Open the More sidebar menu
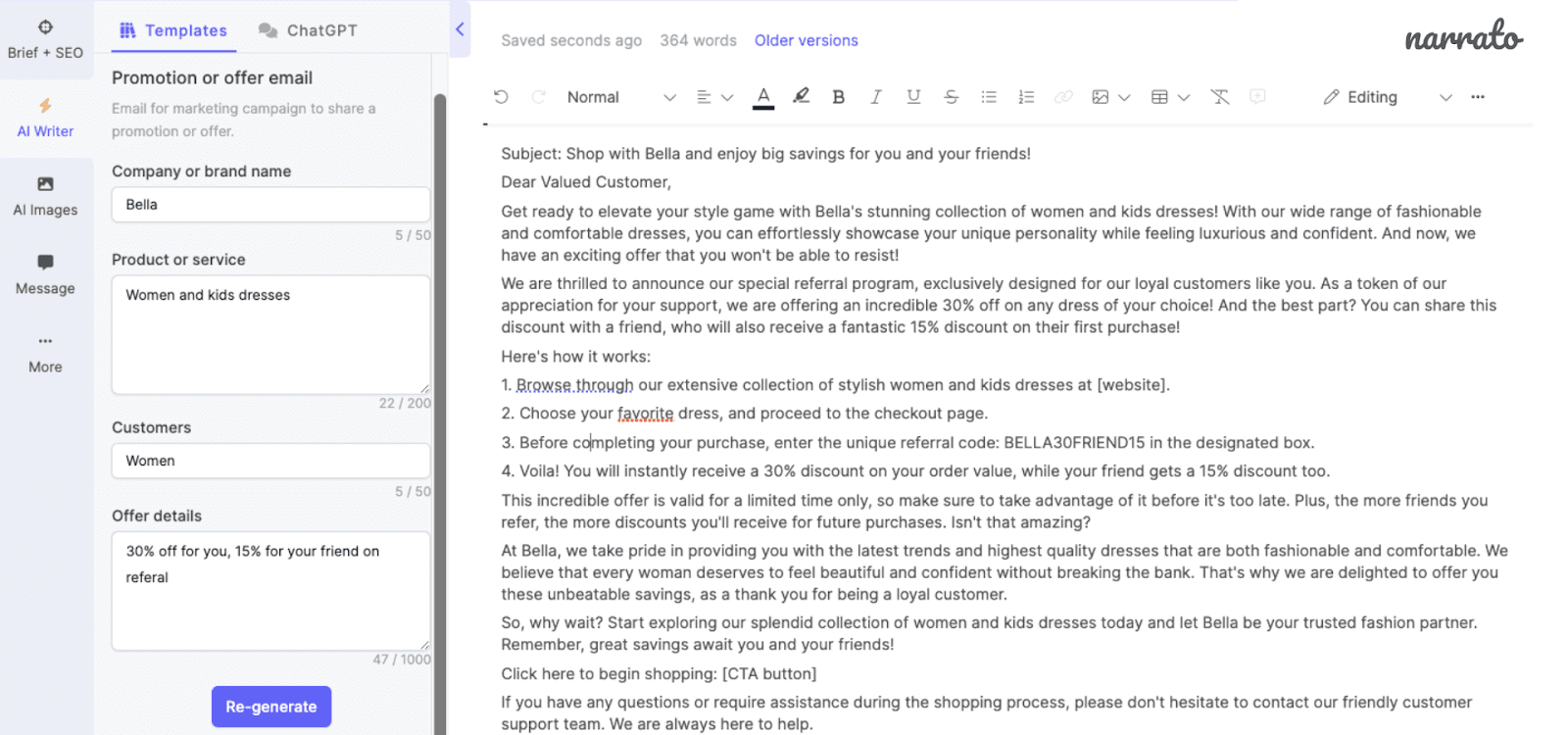 click(45, 354)
